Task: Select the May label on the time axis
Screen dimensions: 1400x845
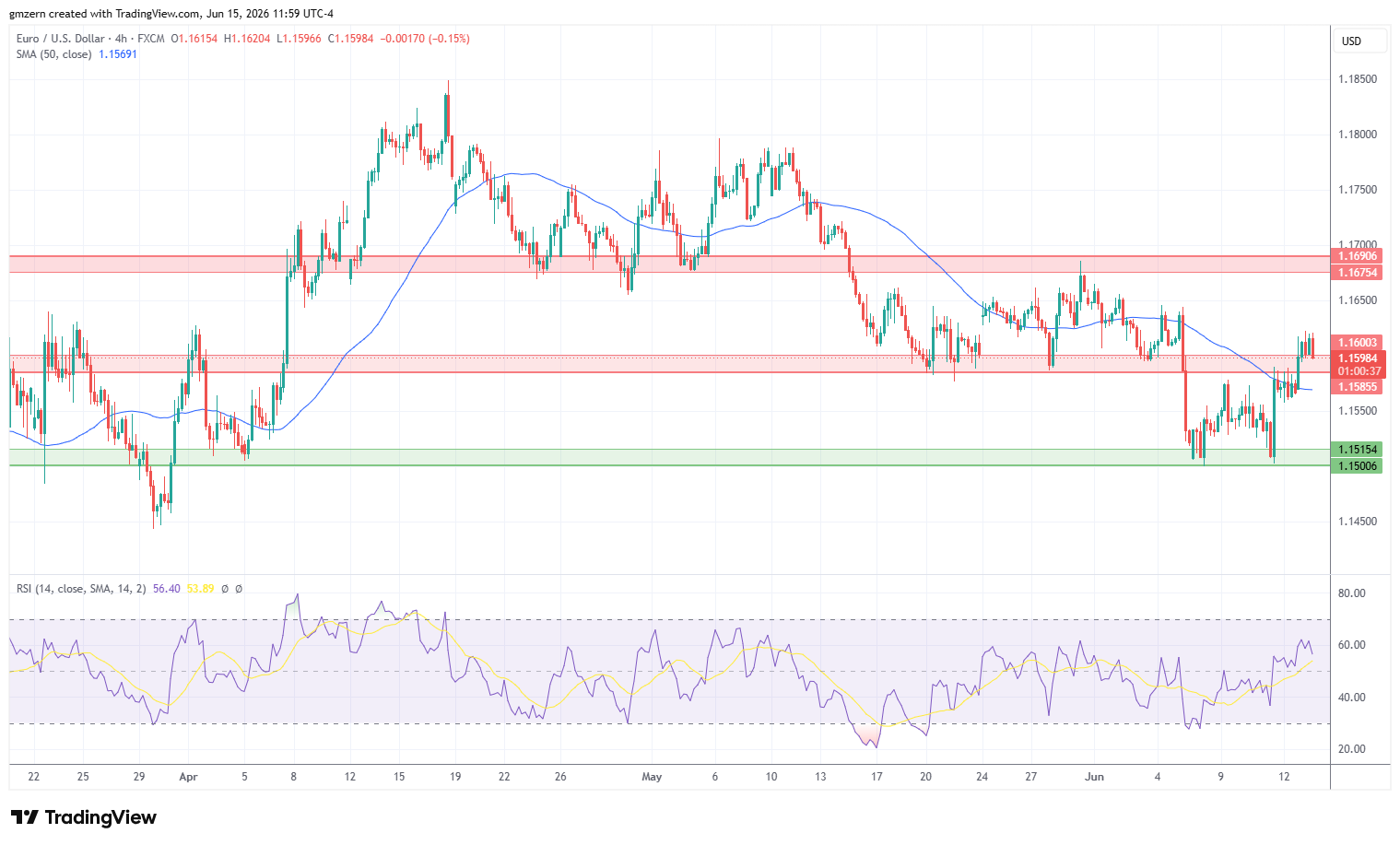Action: point(652,777)
